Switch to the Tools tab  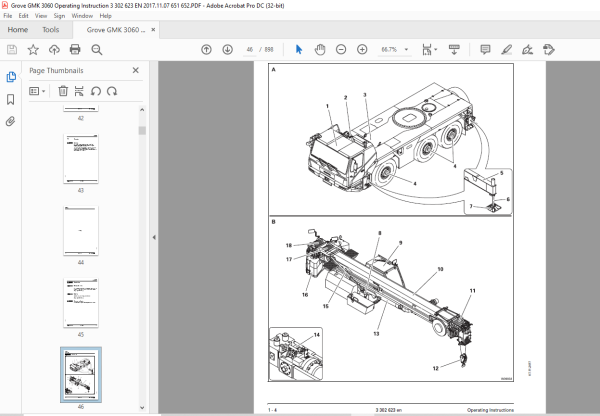[51, 29]
